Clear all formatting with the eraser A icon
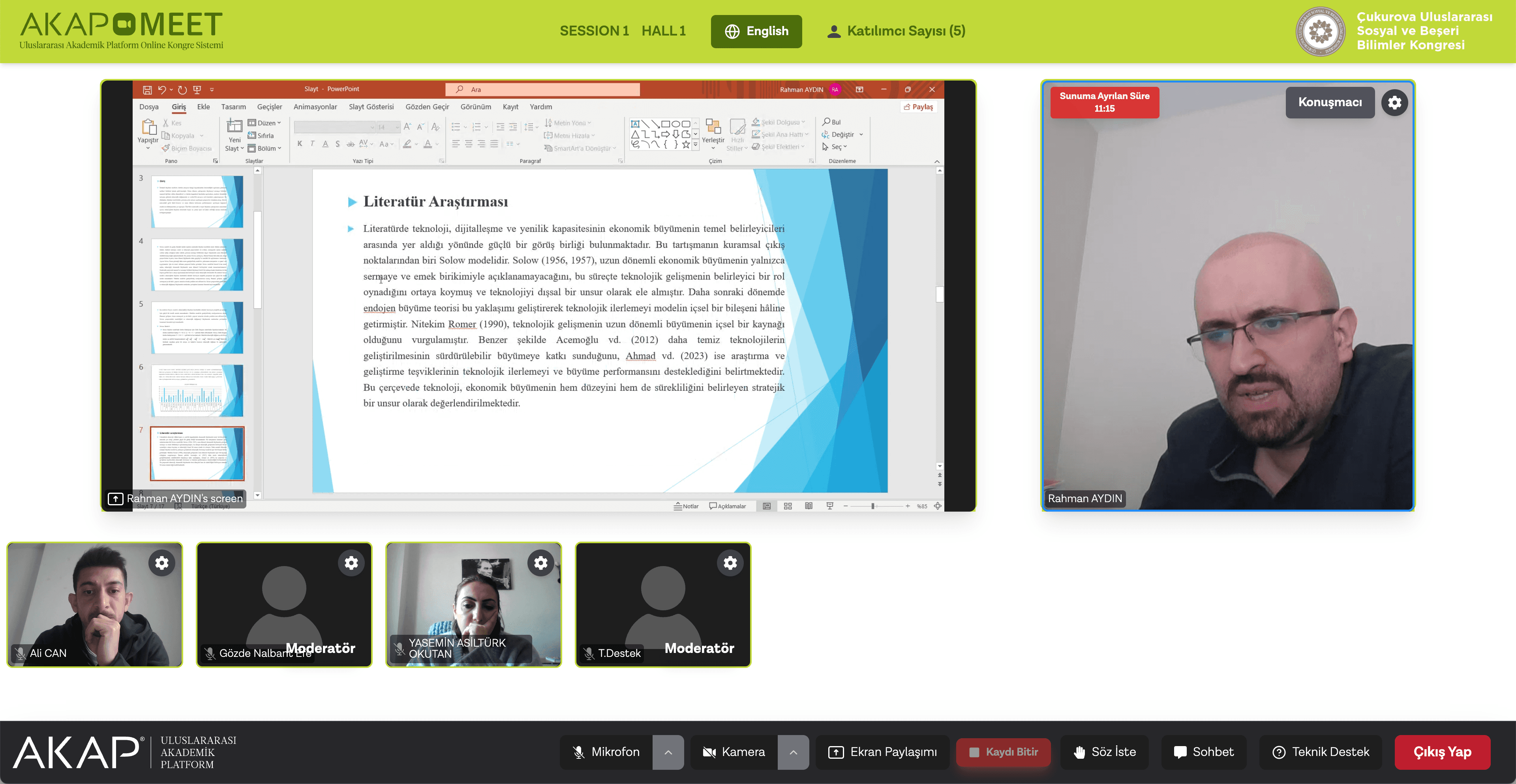The width and height of the screenshot is (1516, 784). pos(435,127)
